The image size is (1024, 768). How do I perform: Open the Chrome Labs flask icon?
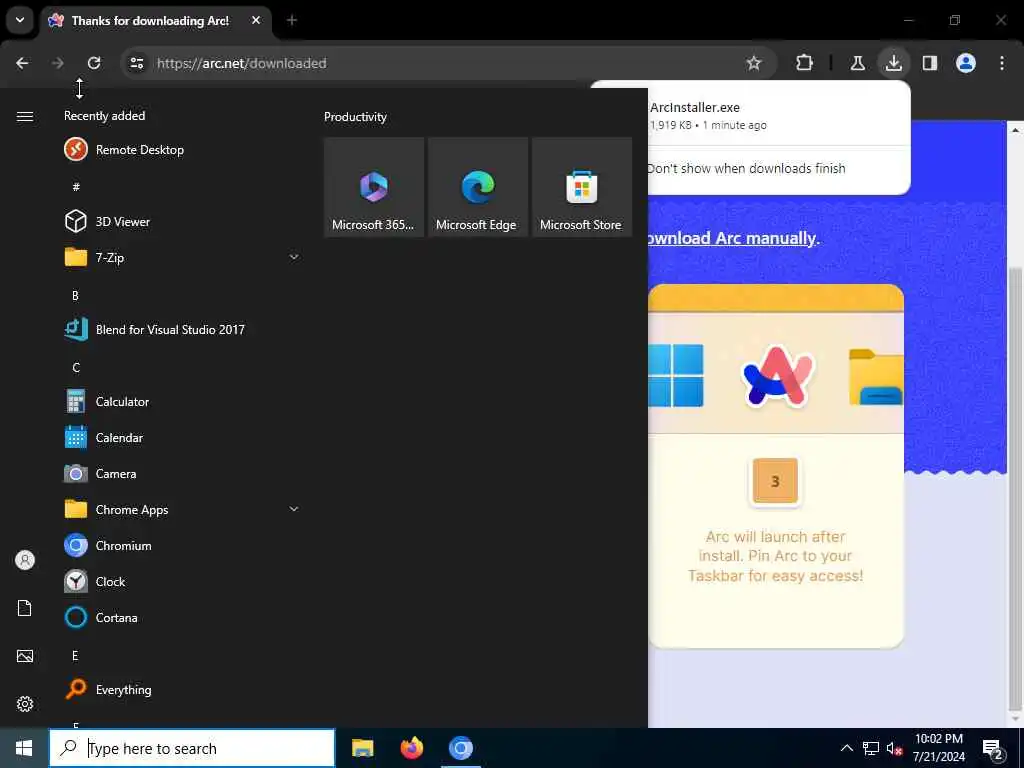pos(857,63)
